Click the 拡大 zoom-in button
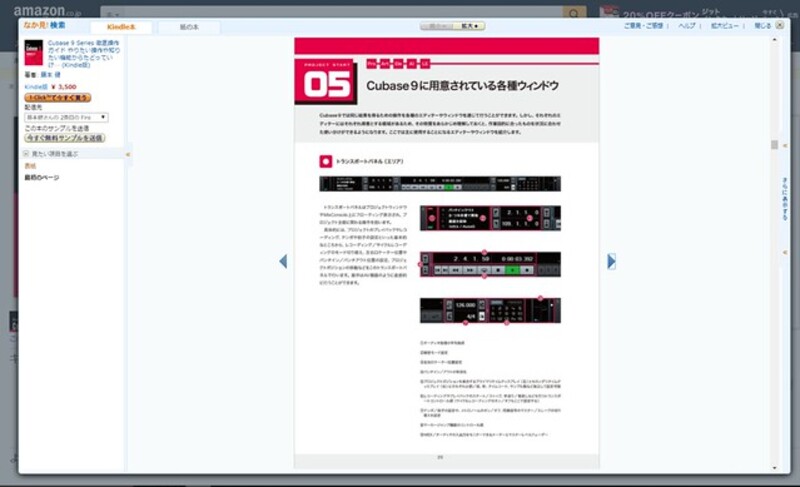800x487 pixels. (469, 26)
